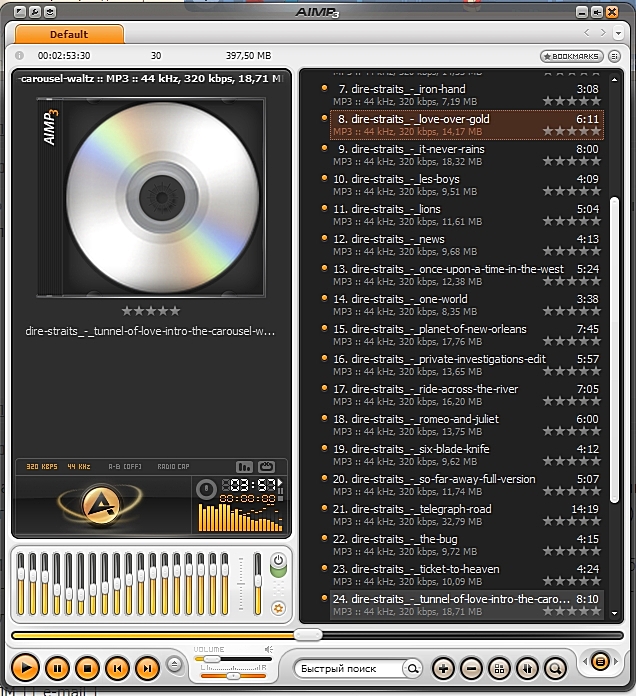Click the next playlist tab arrow
Image resolution: width=636 pixels, height=696 pixels.
[x=603, y=32]
